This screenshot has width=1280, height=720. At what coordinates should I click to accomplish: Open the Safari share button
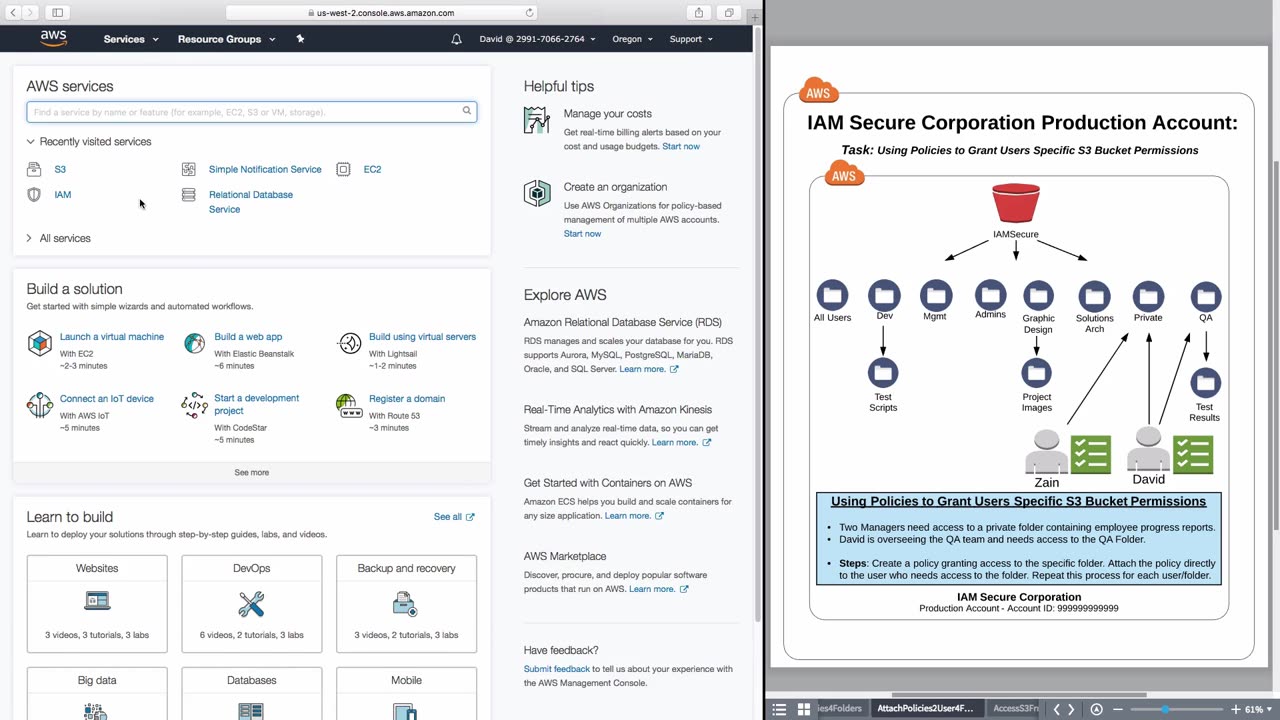click(699, 13)
